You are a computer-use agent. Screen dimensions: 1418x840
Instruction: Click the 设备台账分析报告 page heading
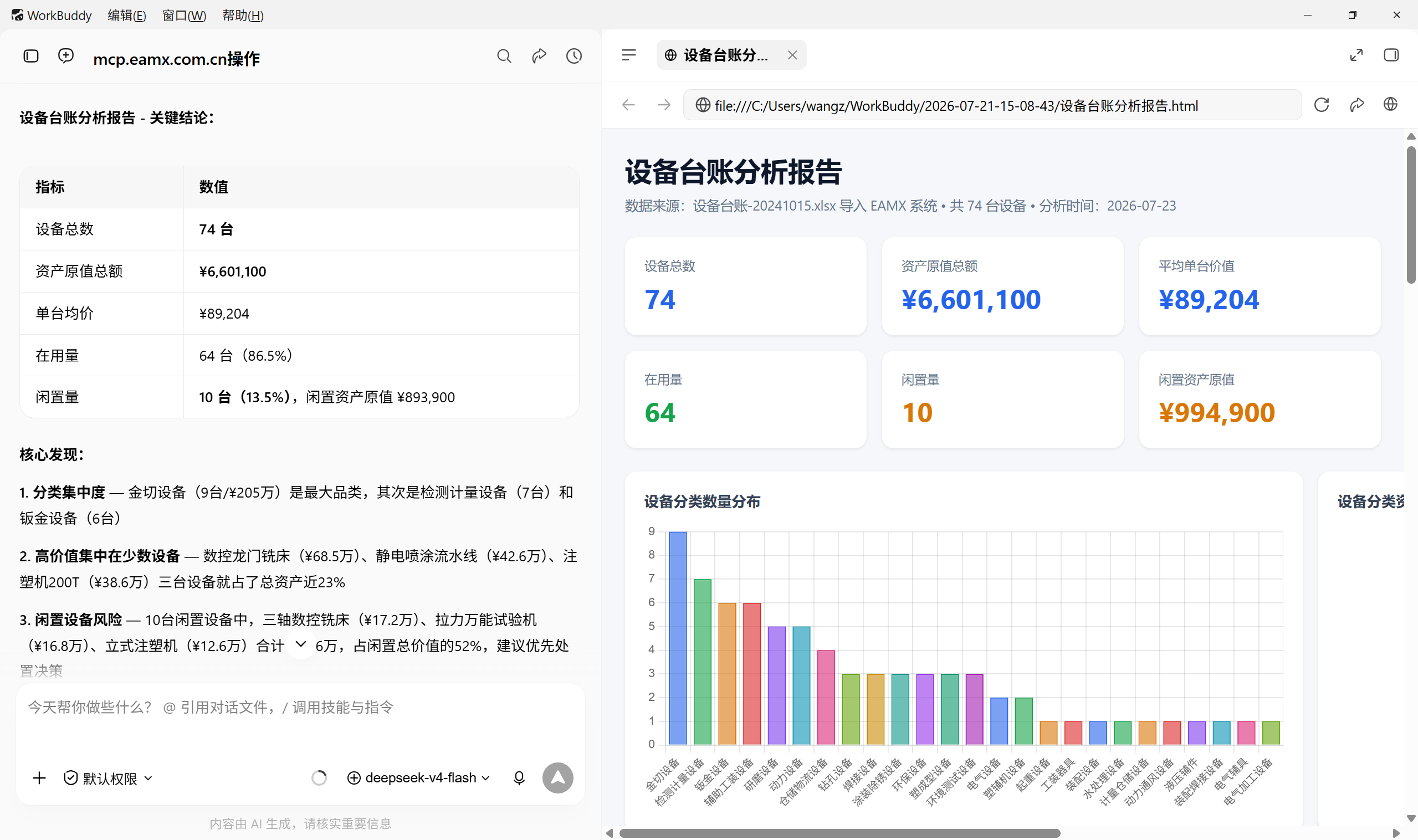point(733,172)
